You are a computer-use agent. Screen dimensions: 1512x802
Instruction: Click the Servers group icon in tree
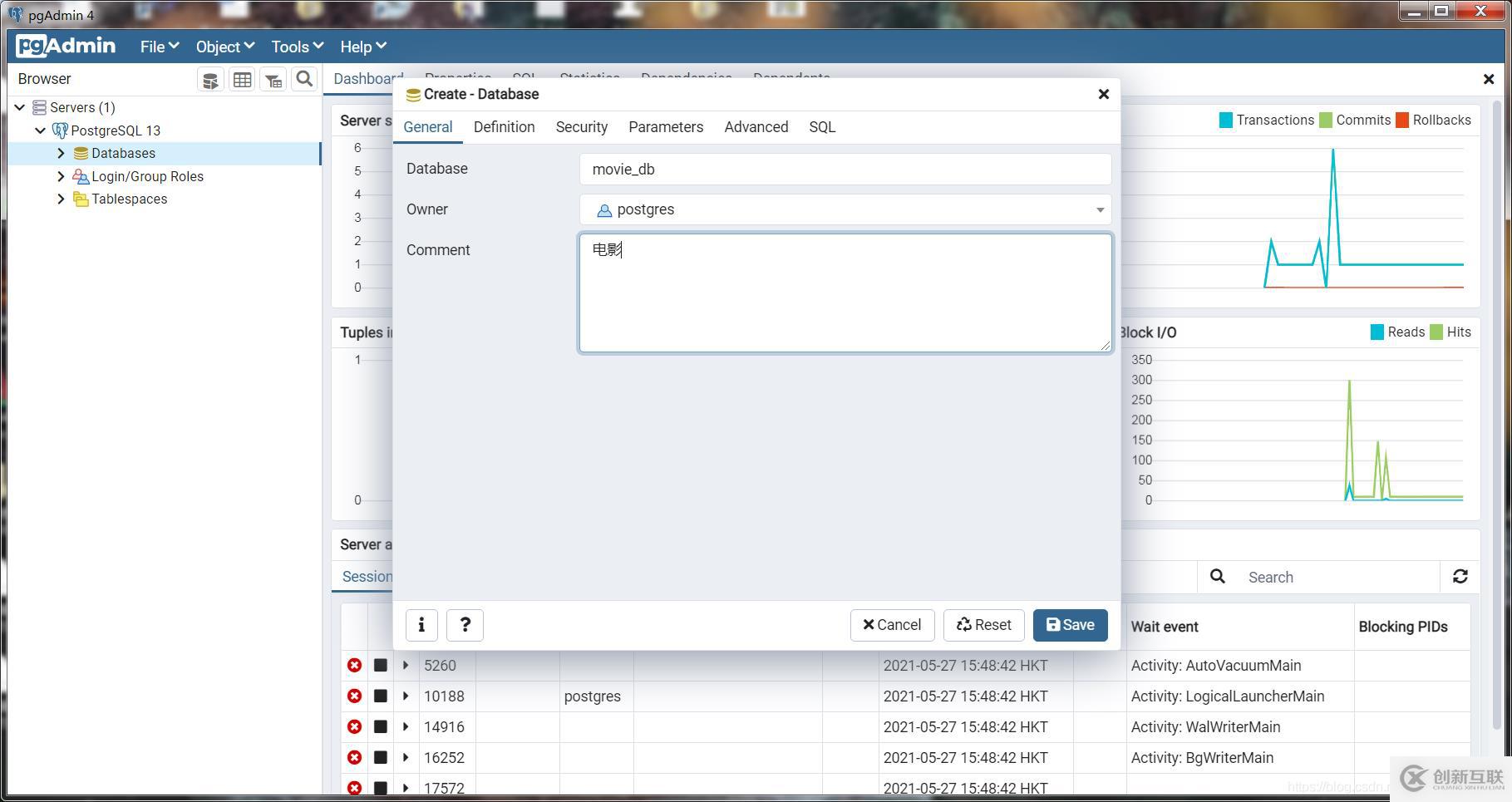[x=39, y=107]
